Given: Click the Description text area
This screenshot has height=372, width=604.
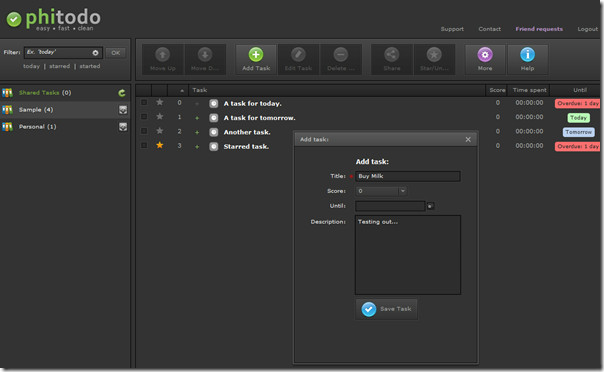Looking at the screenshot, I should pyautogui.click(x=408, y=255).
